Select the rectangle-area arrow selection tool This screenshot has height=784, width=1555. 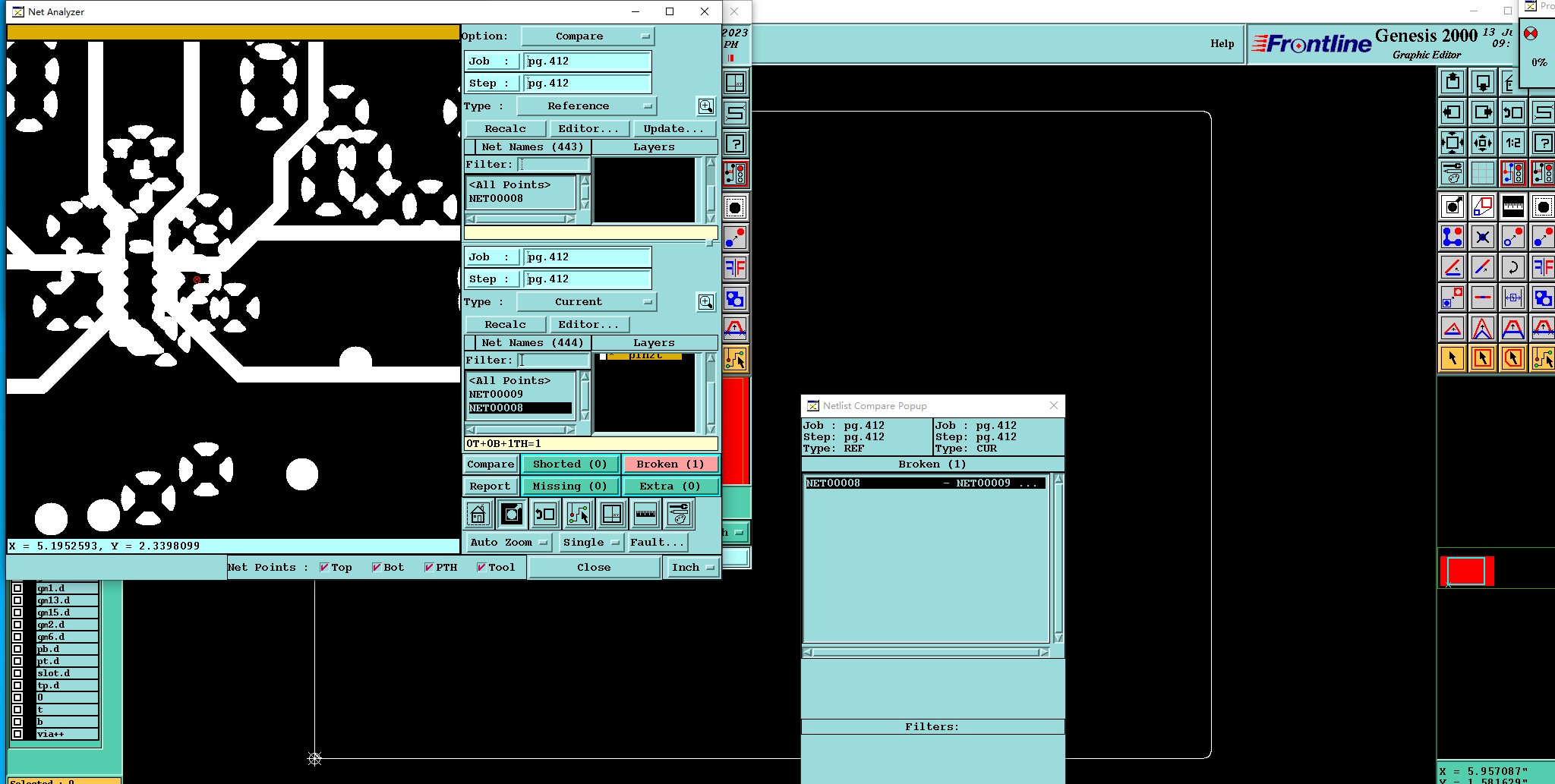pos(1483,358)
